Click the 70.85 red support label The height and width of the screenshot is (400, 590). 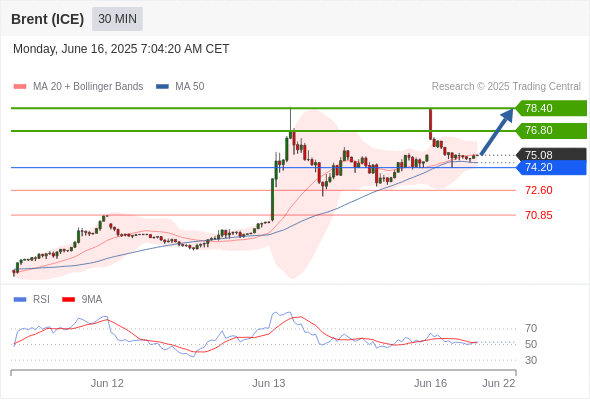point(539,215)
